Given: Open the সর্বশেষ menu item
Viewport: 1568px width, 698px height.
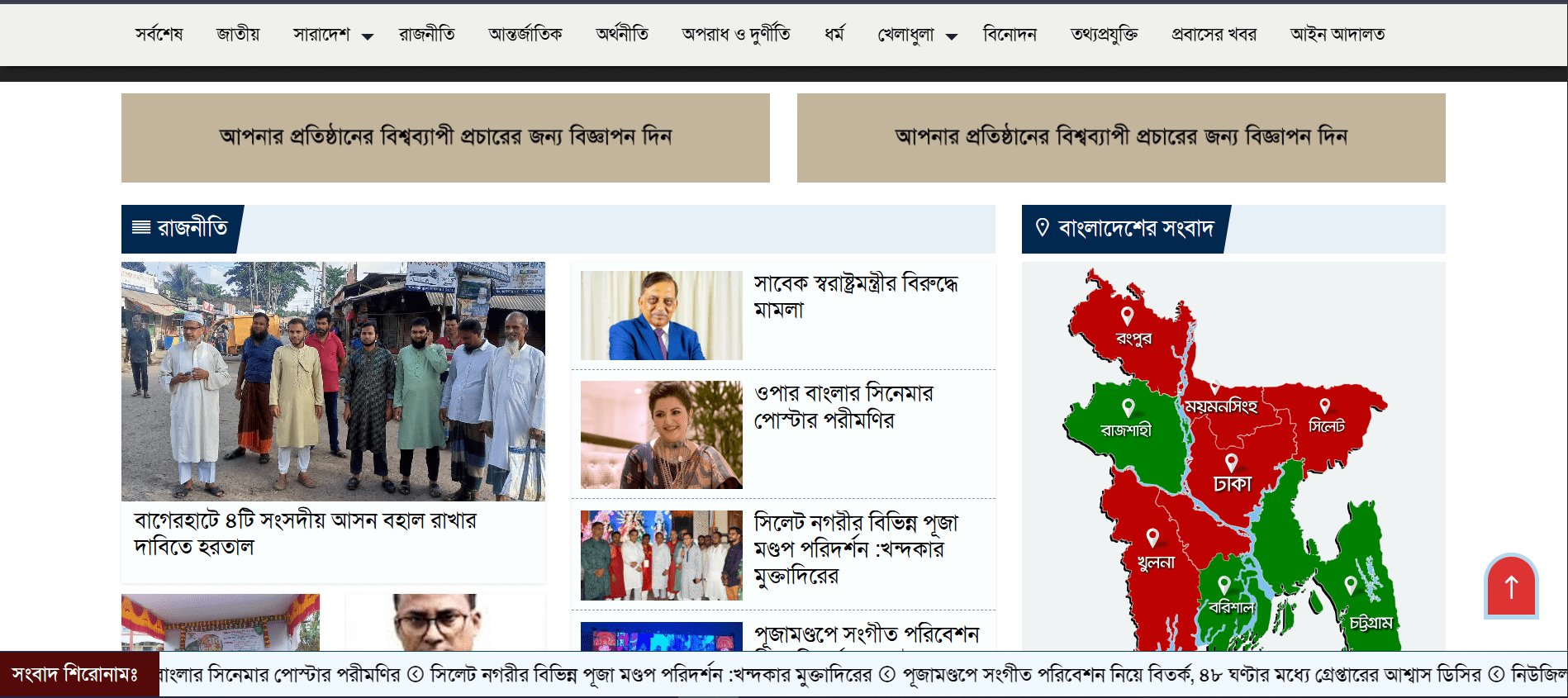Looking at the screenshot, I should (x=159, y=34).
